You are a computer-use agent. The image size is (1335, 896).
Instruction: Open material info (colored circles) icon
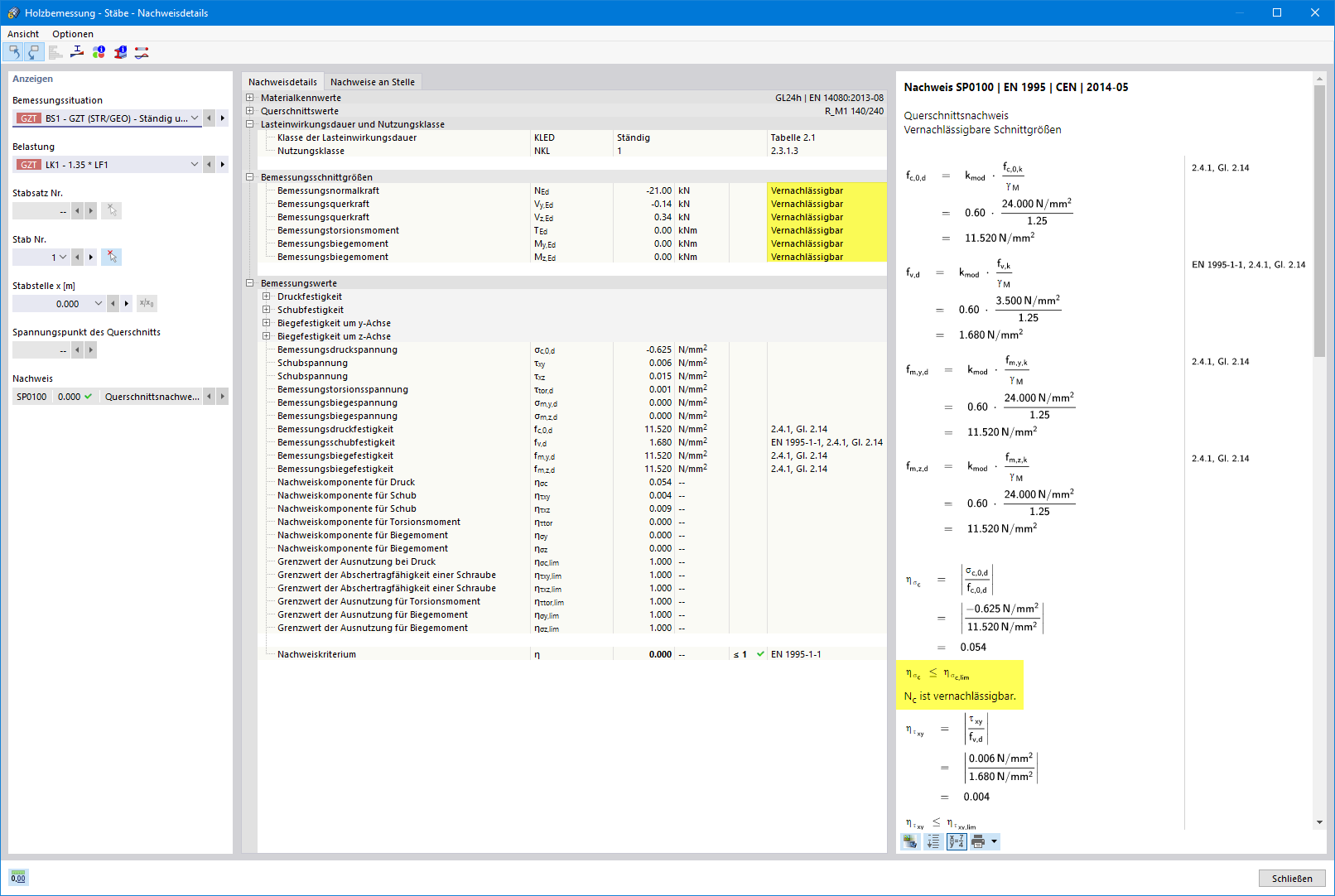pos(99,52)
